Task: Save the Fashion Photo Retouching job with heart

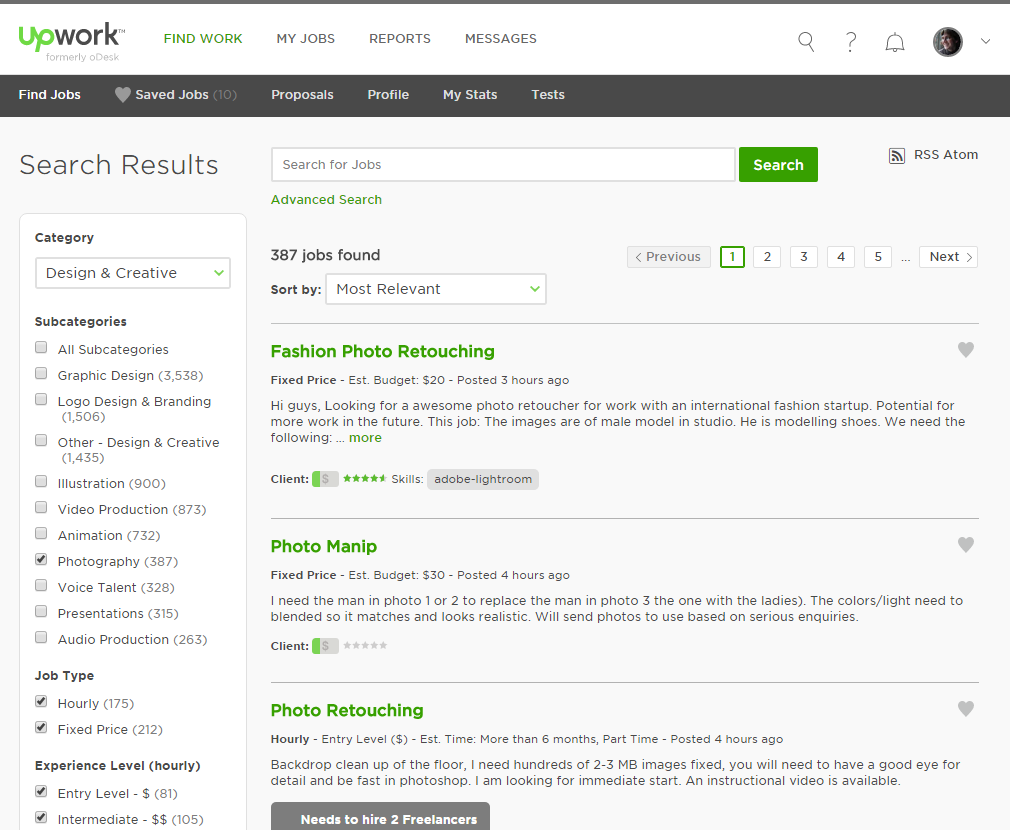Action: point(966,350)
